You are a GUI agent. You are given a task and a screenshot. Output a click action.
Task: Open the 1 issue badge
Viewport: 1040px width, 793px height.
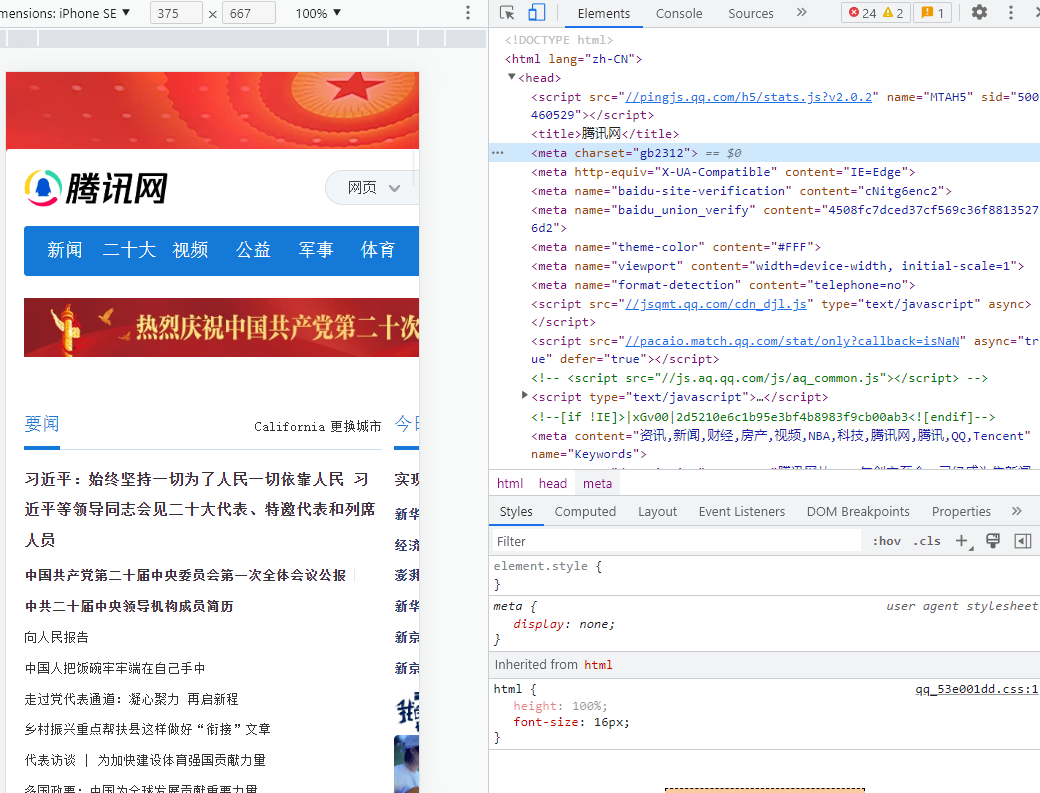coord(933,13)
